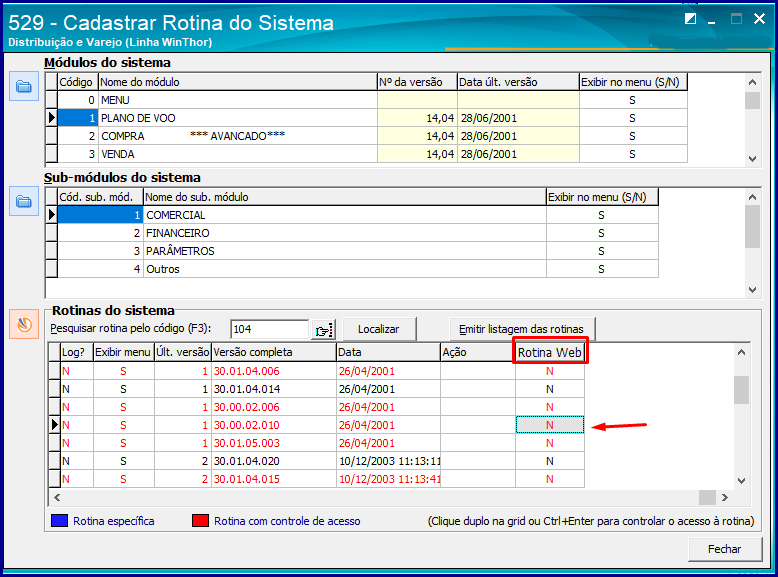The width and height of the screenshot is (778, 577).
Task: Select the VENDA module row
Action: 366,154
